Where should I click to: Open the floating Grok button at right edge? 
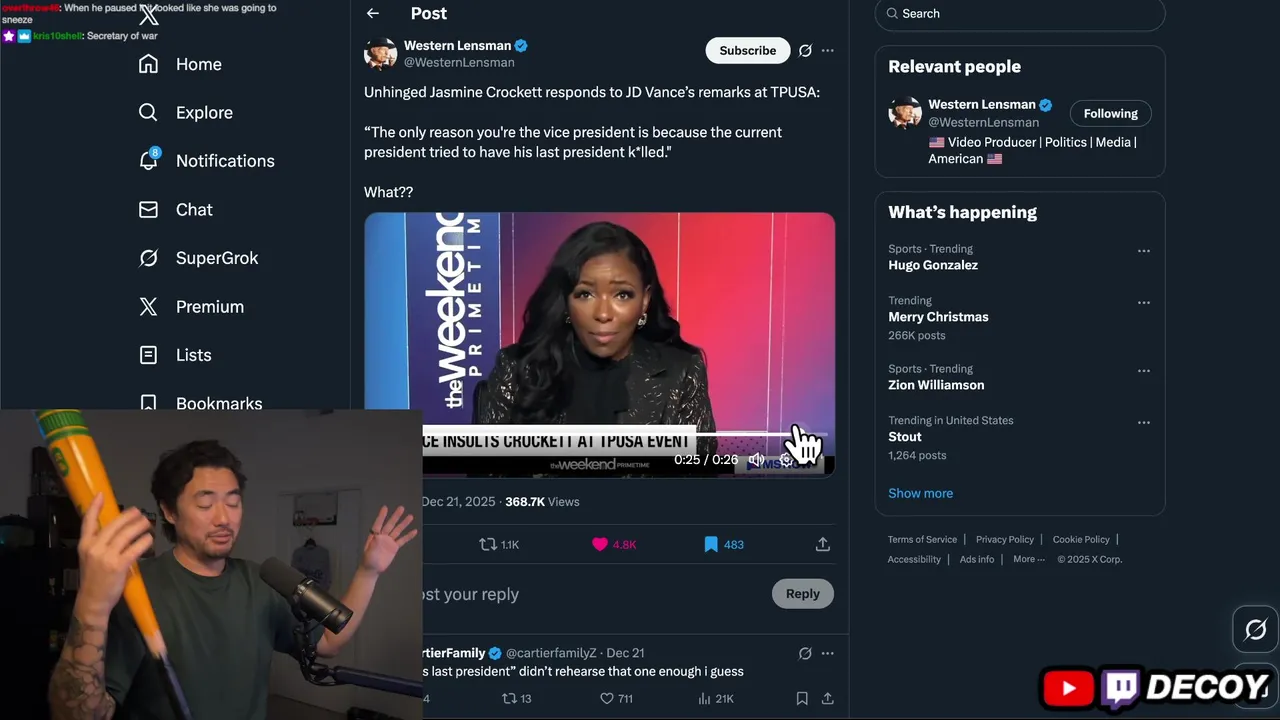point(1256,630)
